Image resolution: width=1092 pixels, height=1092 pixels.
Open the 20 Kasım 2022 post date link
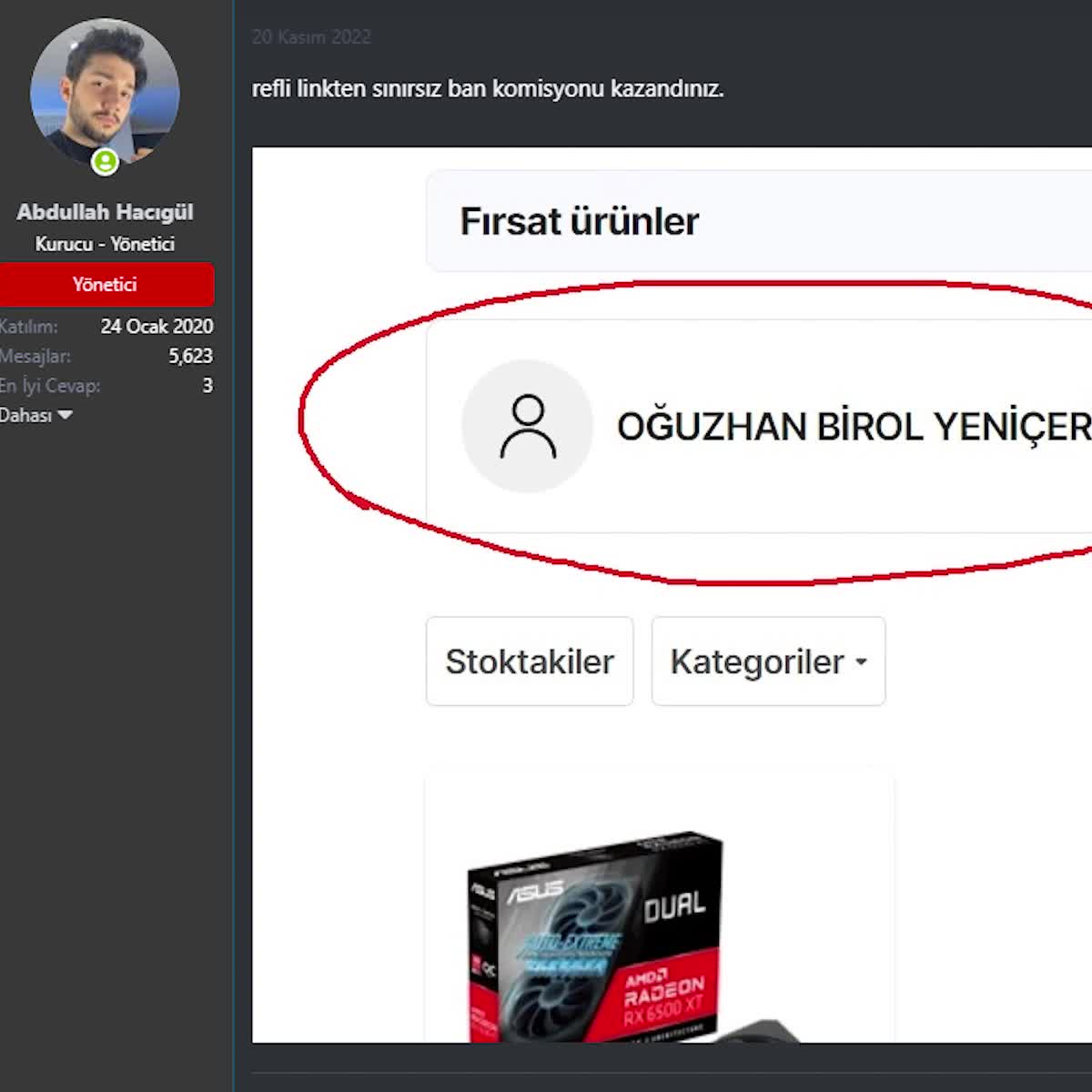(x=311, y=37)
